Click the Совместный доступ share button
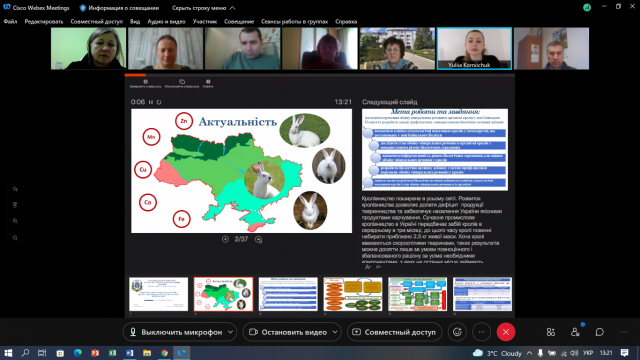This screenshot has height=360, width=640. 395,332
